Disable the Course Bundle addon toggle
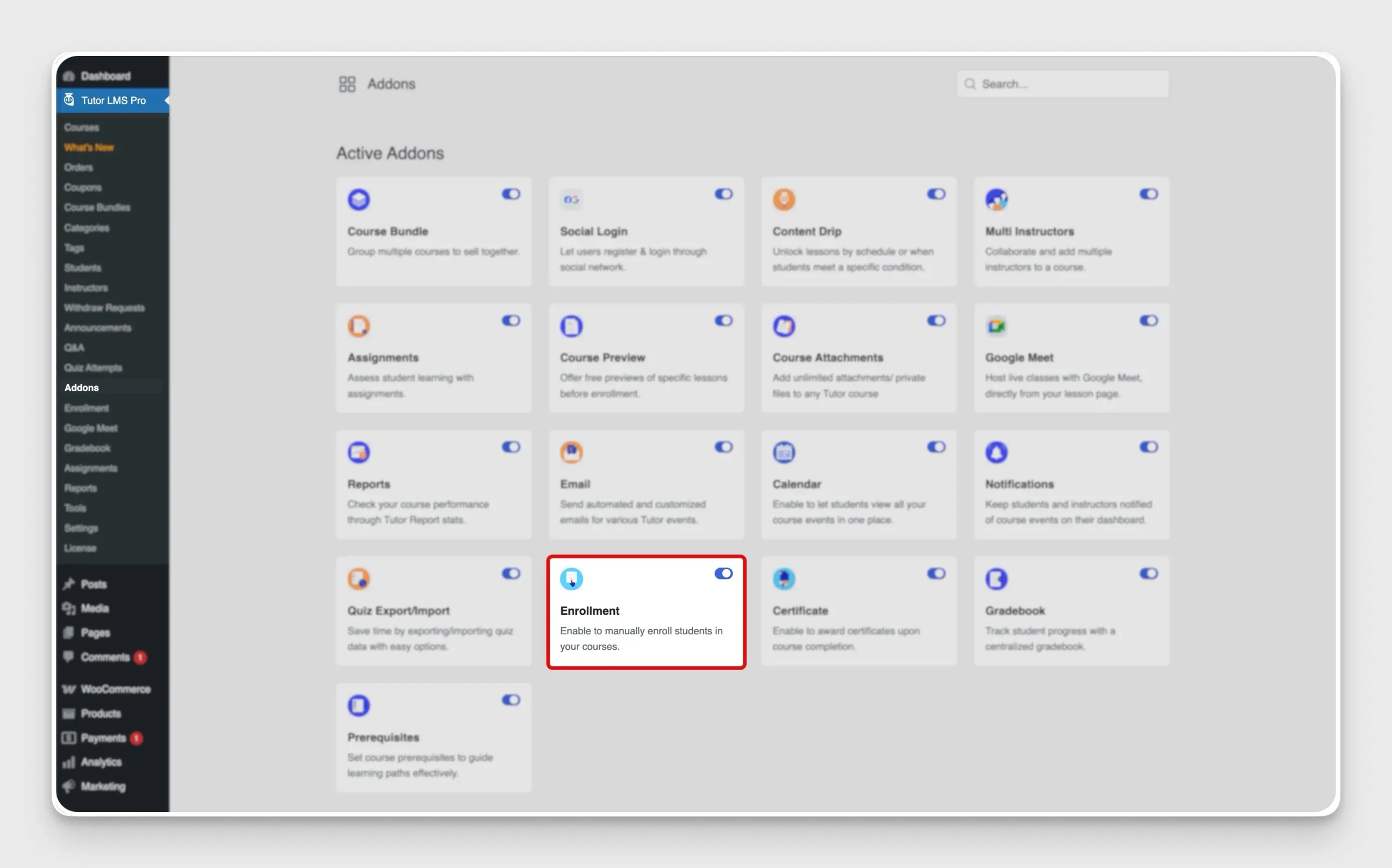 511,194
